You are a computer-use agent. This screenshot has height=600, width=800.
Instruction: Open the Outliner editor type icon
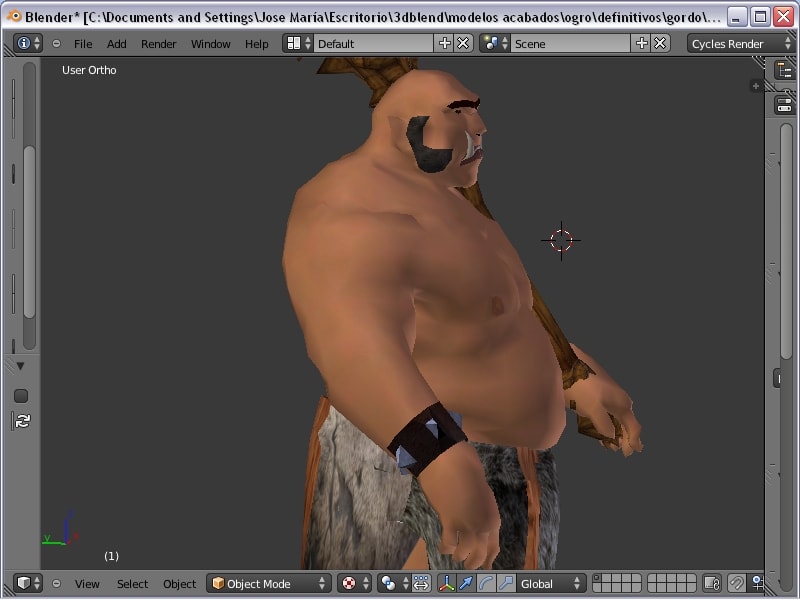(x=785, y=70)
